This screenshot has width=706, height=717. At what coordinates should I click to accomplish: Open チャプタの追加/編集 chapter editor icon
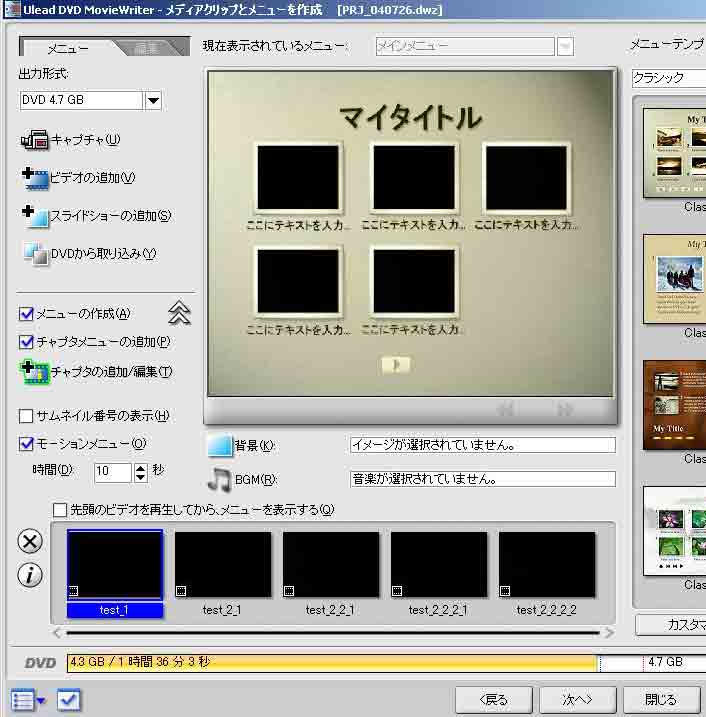pyautogui.click(x=35, y=372)
